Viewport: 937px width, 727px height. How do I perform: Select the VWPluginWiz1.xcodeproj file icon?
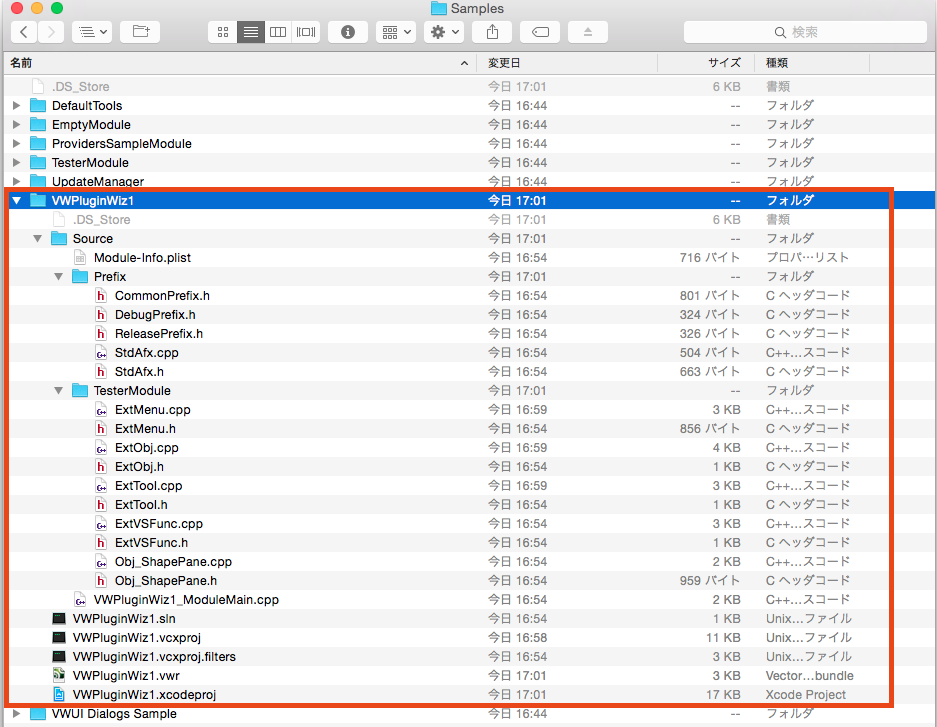[x=59, y=695]
